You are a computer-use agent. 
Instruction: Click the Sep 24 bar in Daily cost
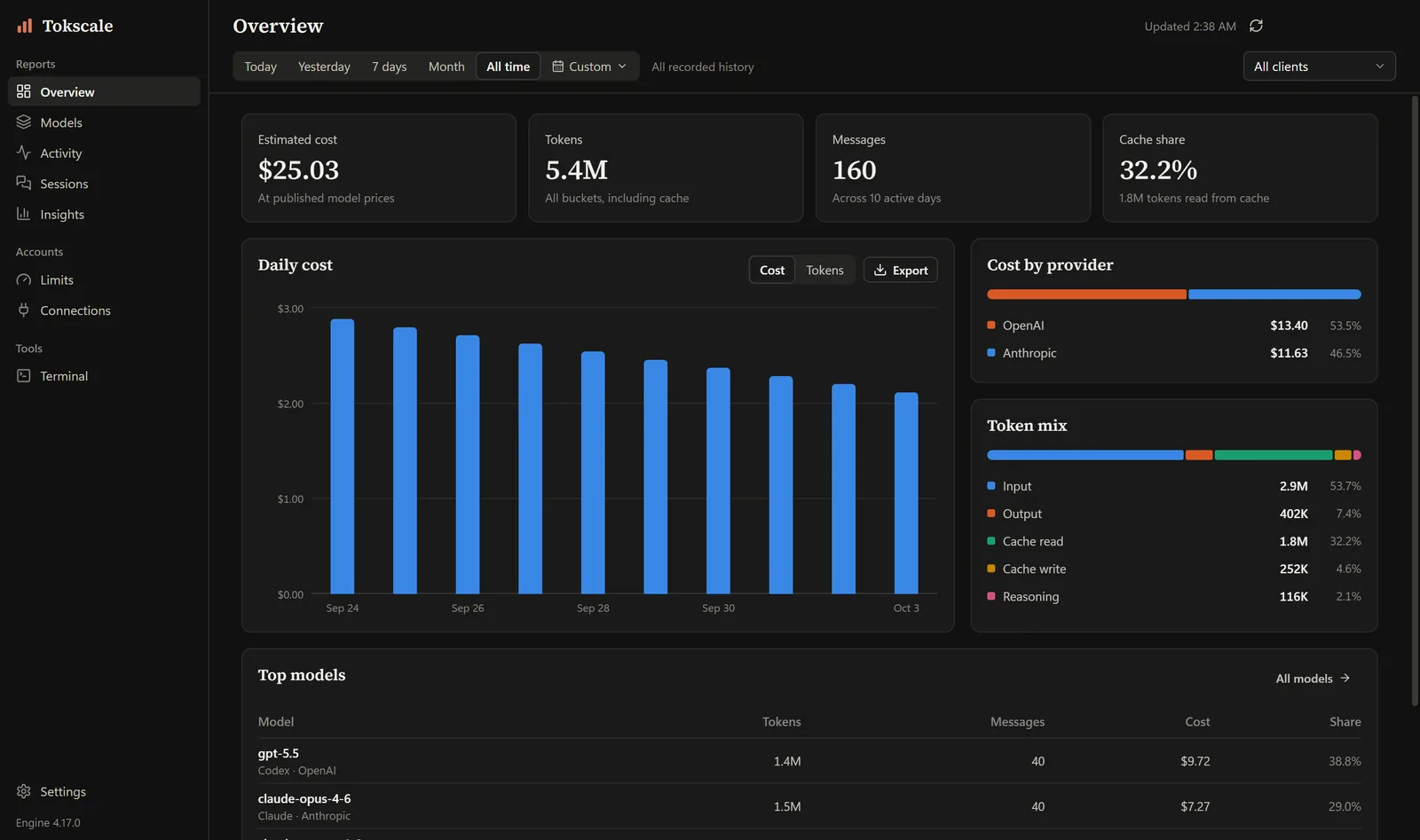pos(343,456)
